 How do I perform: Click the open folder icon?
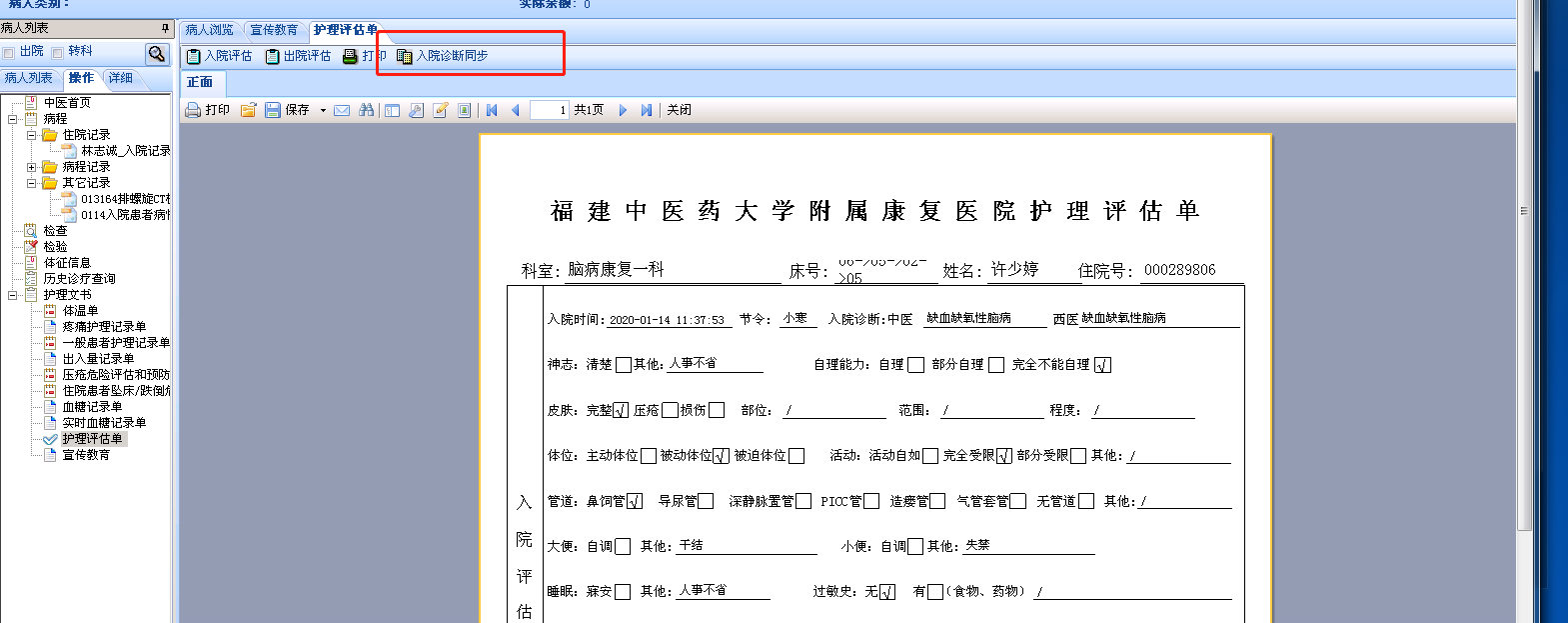tap(248, 110)
